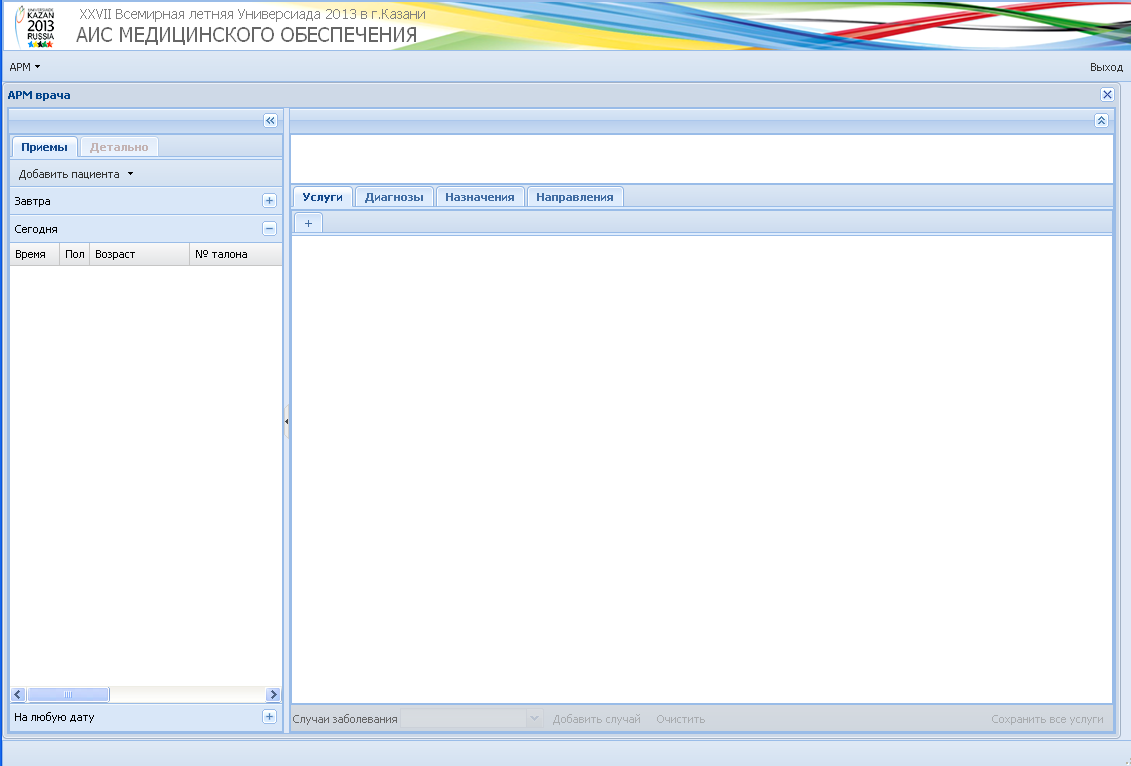The image size is (1131, 766).
Task: Collapse the top patient info panel
Action: tap(1101, 120)
